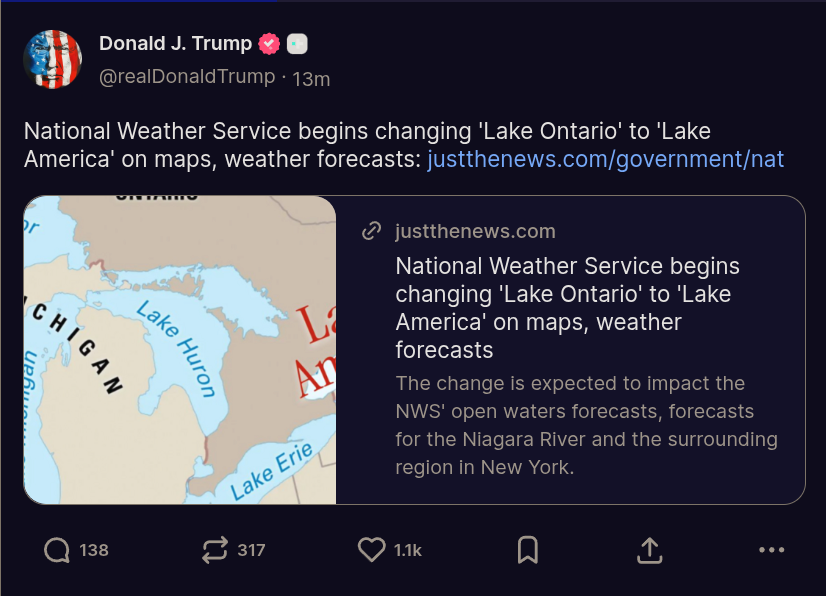Click the 13m post timestamp
The height and width of the screenshot is (596, 826).
pyautogui.click(x=311, y=79)
